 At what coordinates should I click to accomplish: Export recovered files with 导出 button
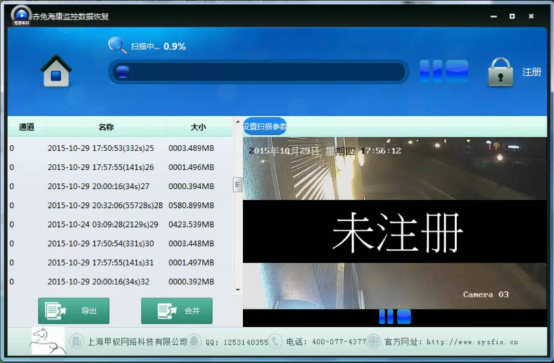point(73,311)
